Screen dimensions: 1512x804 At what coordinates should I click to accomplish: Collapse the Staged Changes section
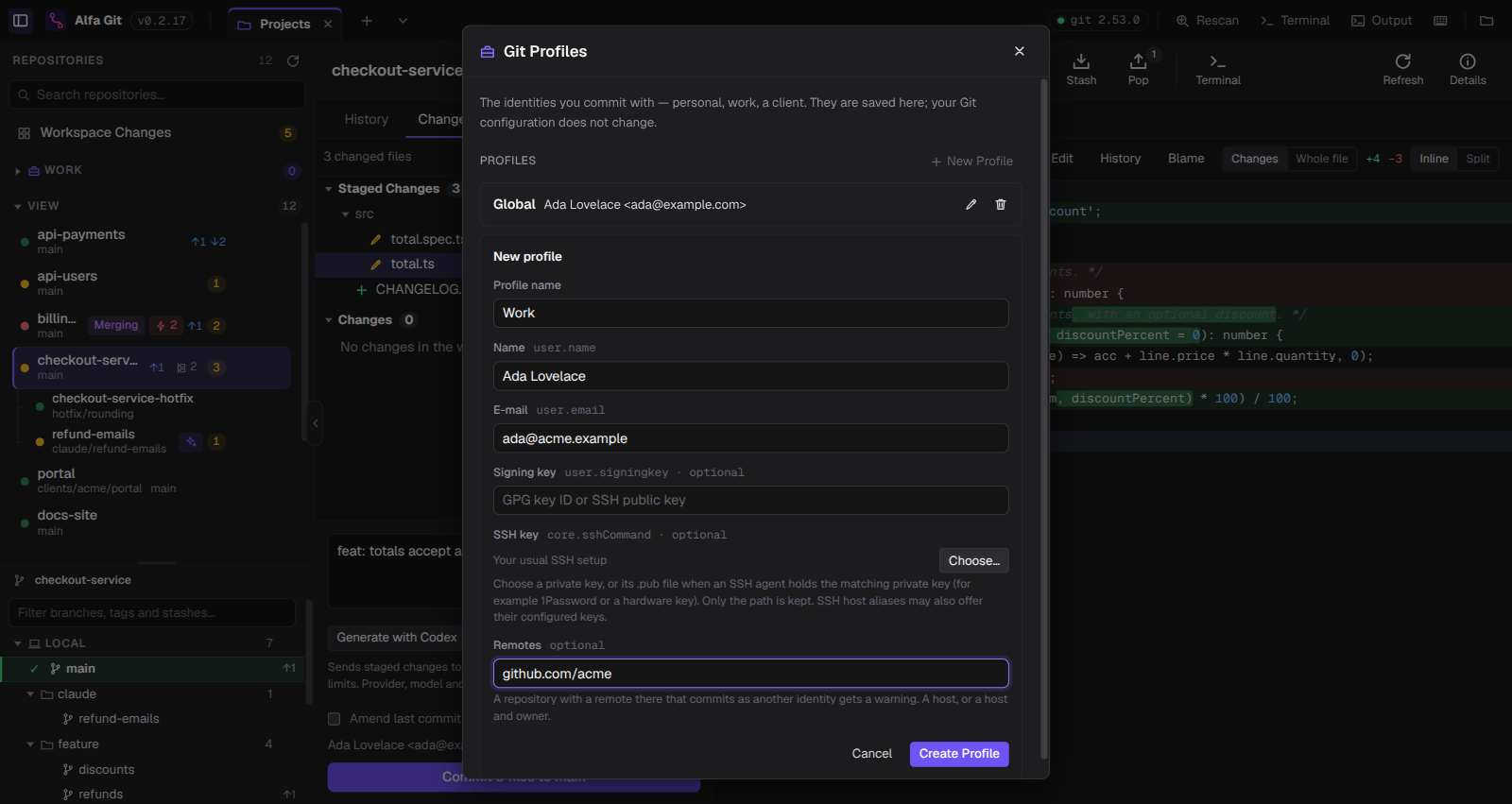coord(329,189)
